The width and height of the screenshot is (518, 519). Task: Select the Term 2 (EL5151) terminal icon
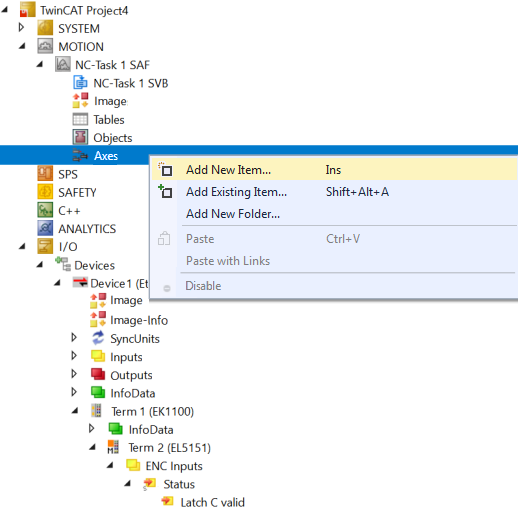click(x=113, y=447)
